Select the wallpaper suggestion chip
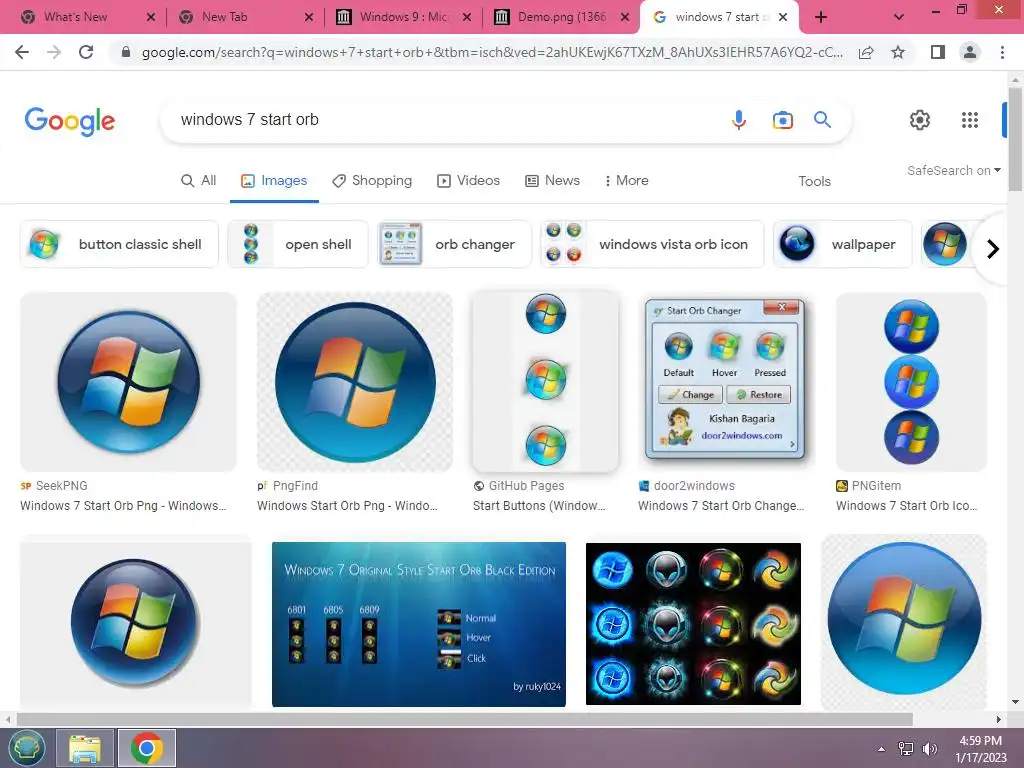 [x=842, y=244]
